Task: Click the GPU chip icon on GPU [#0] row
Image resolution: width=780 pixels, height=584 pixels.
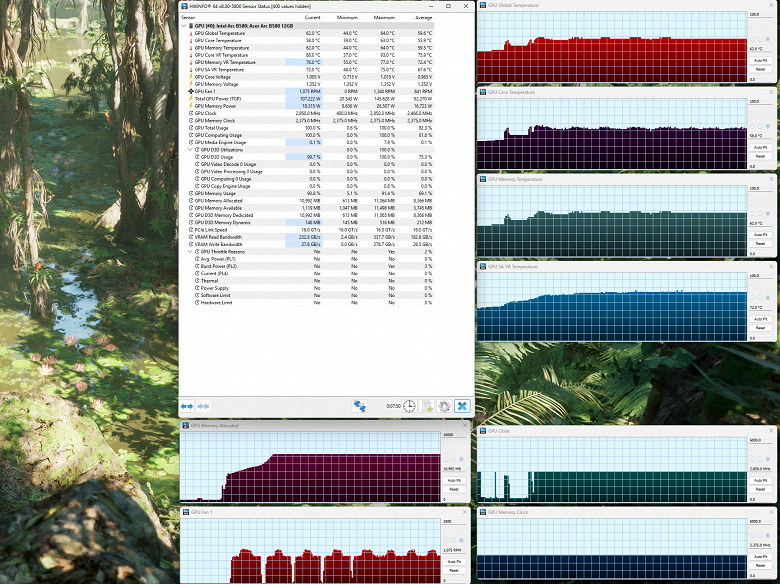Action: (191, 26)
